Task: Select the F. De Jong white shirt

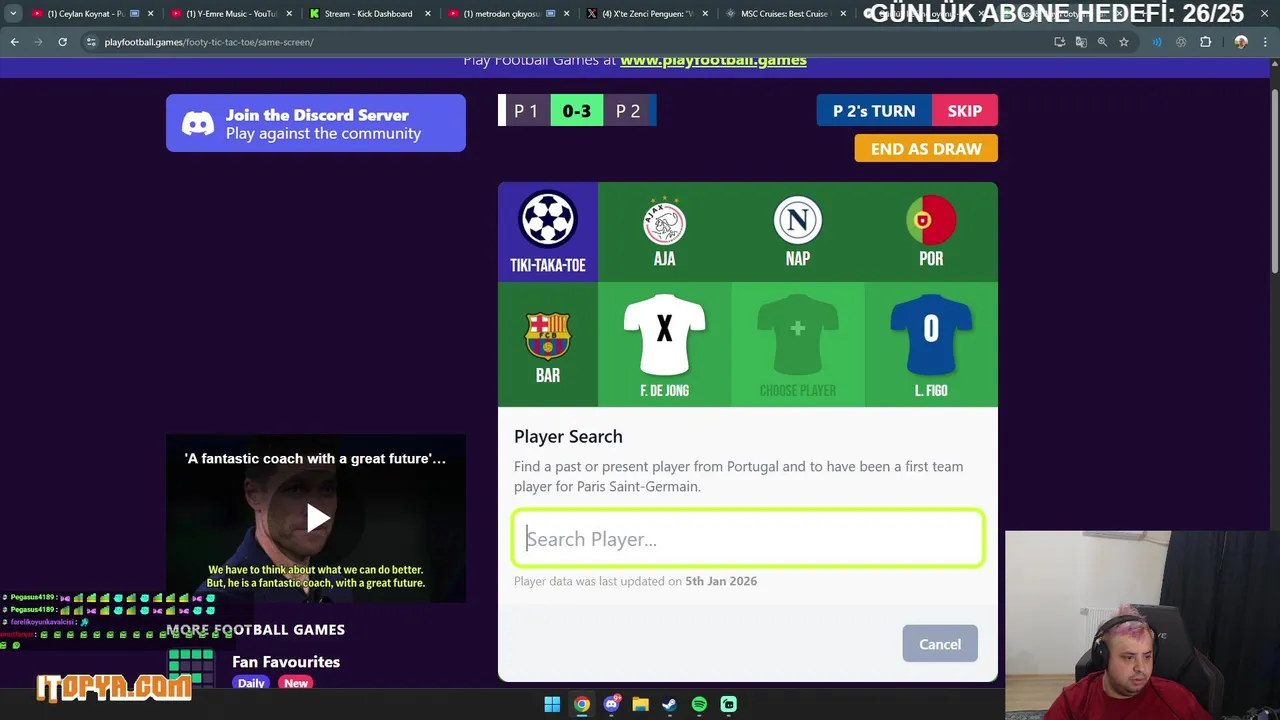Action: pos(664,333)
